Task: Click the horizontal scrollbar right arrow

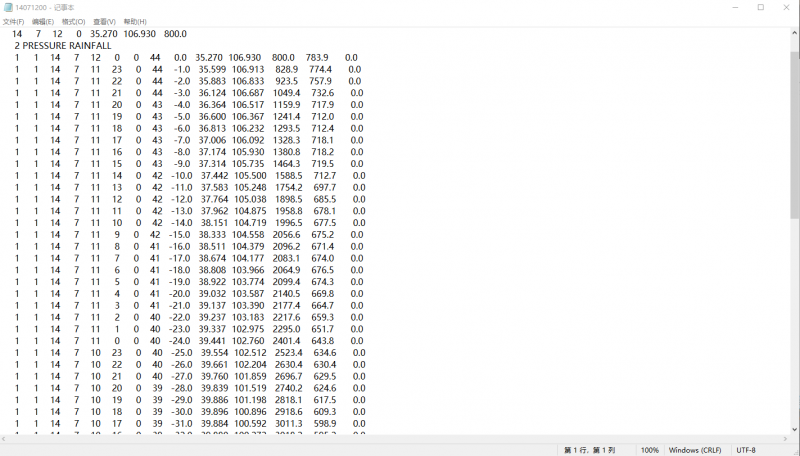Action: pyautogui.click(x=785, y=438)
